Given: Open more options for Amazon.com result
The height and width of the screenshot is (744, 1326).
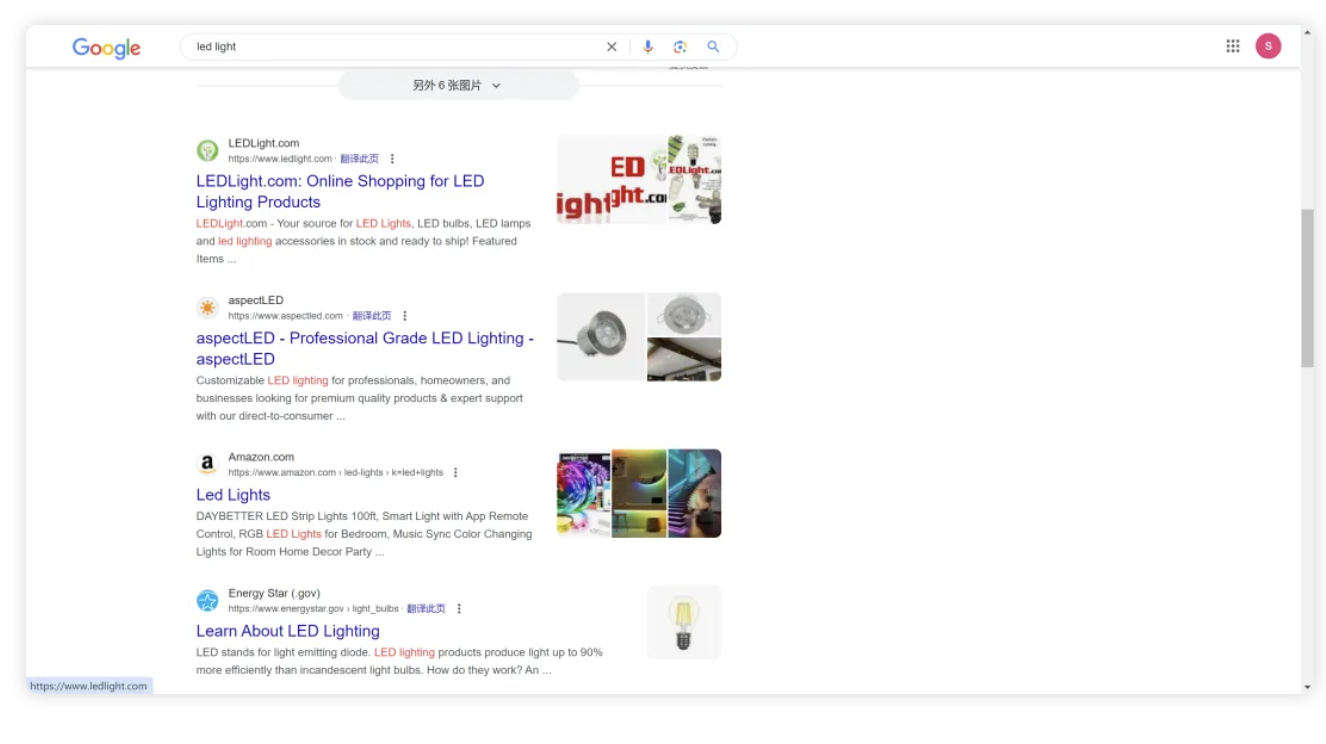Looking at the screenshot, I should [x=456, y=473].
